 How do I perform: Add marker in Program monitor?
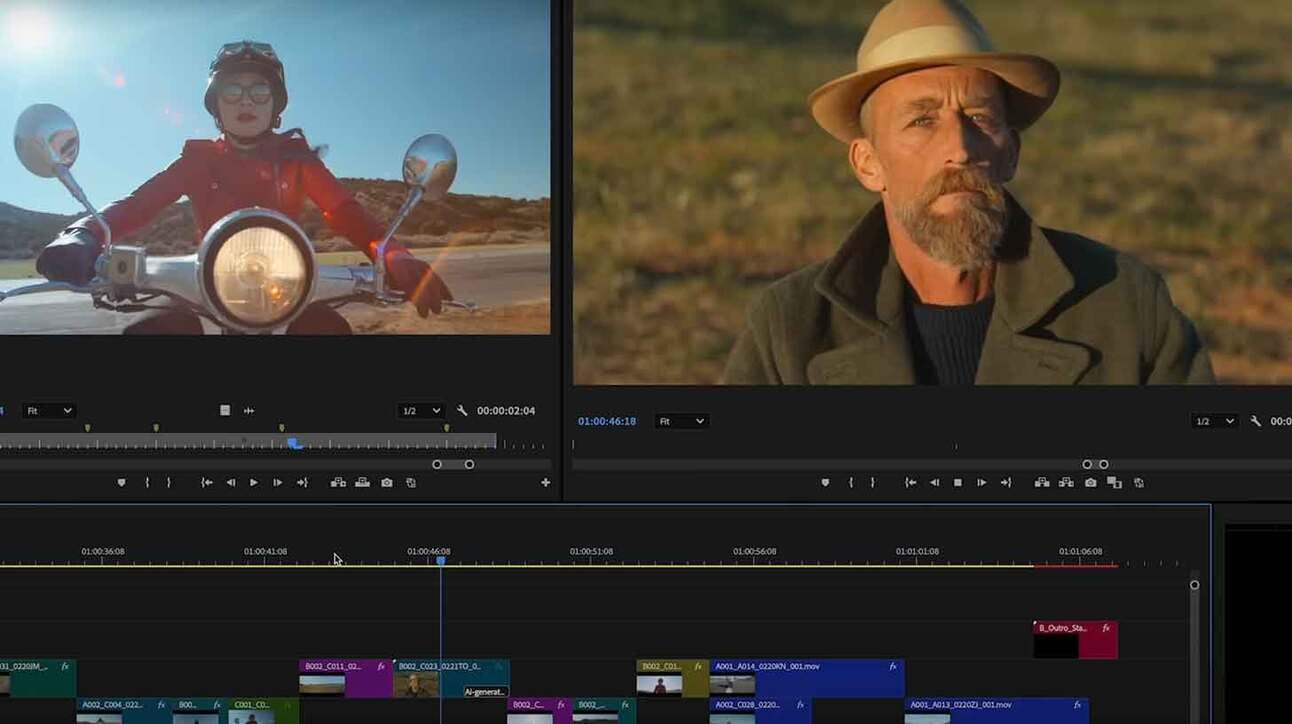[x=825, y=482]
